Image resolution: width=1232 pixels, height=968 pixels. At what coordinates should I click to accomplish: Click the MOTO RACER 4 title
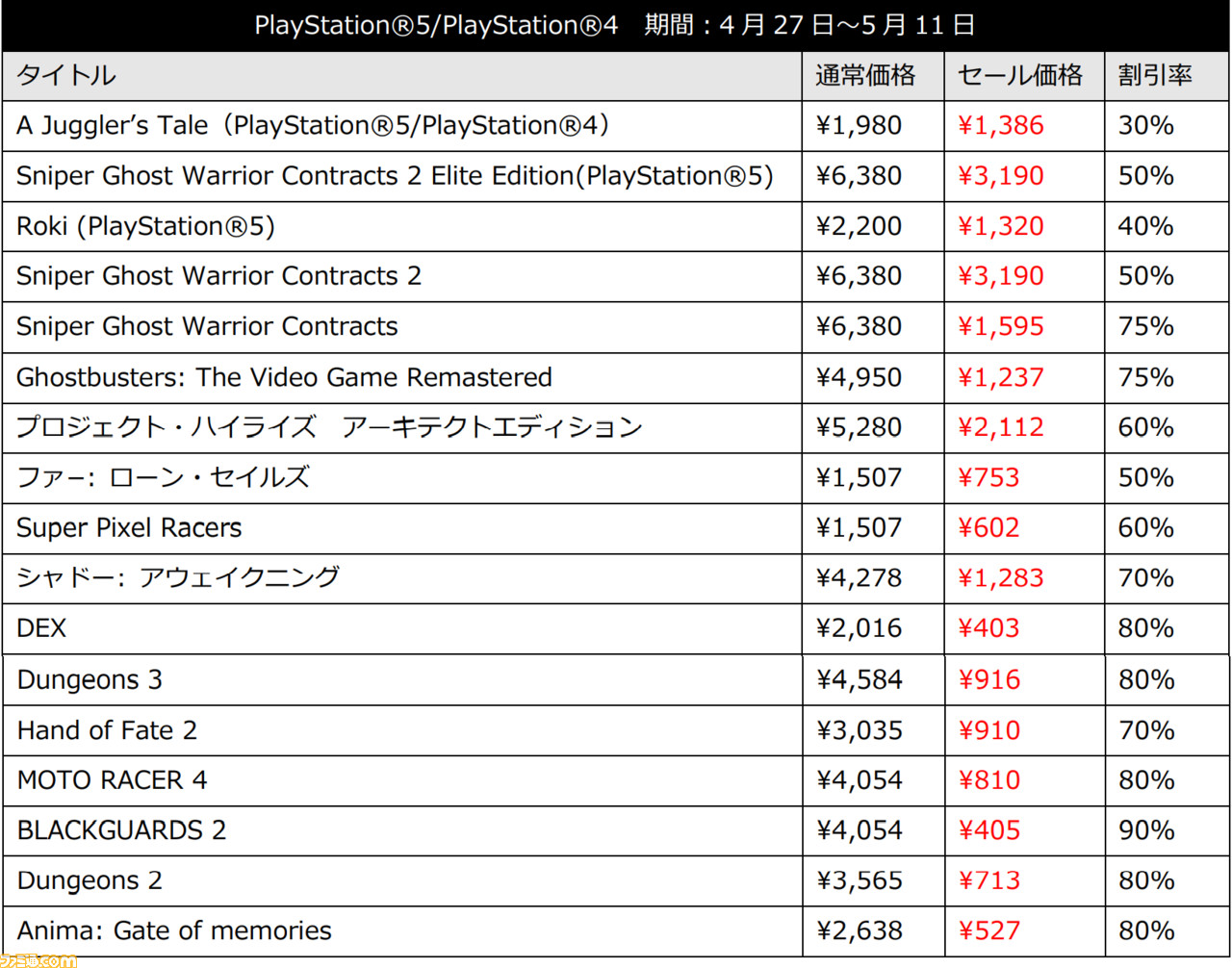[x=112, y=780]
